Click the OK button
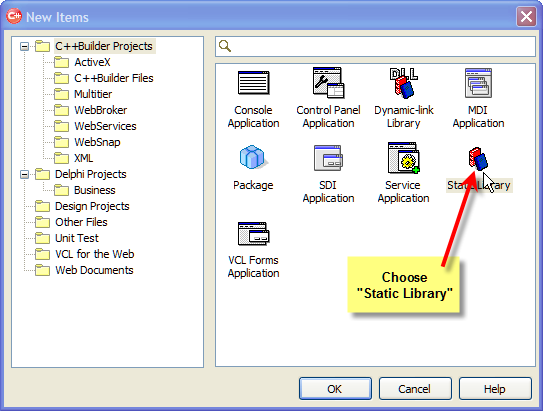The width and height of the screenshot is (543, 411). point(335,389)
